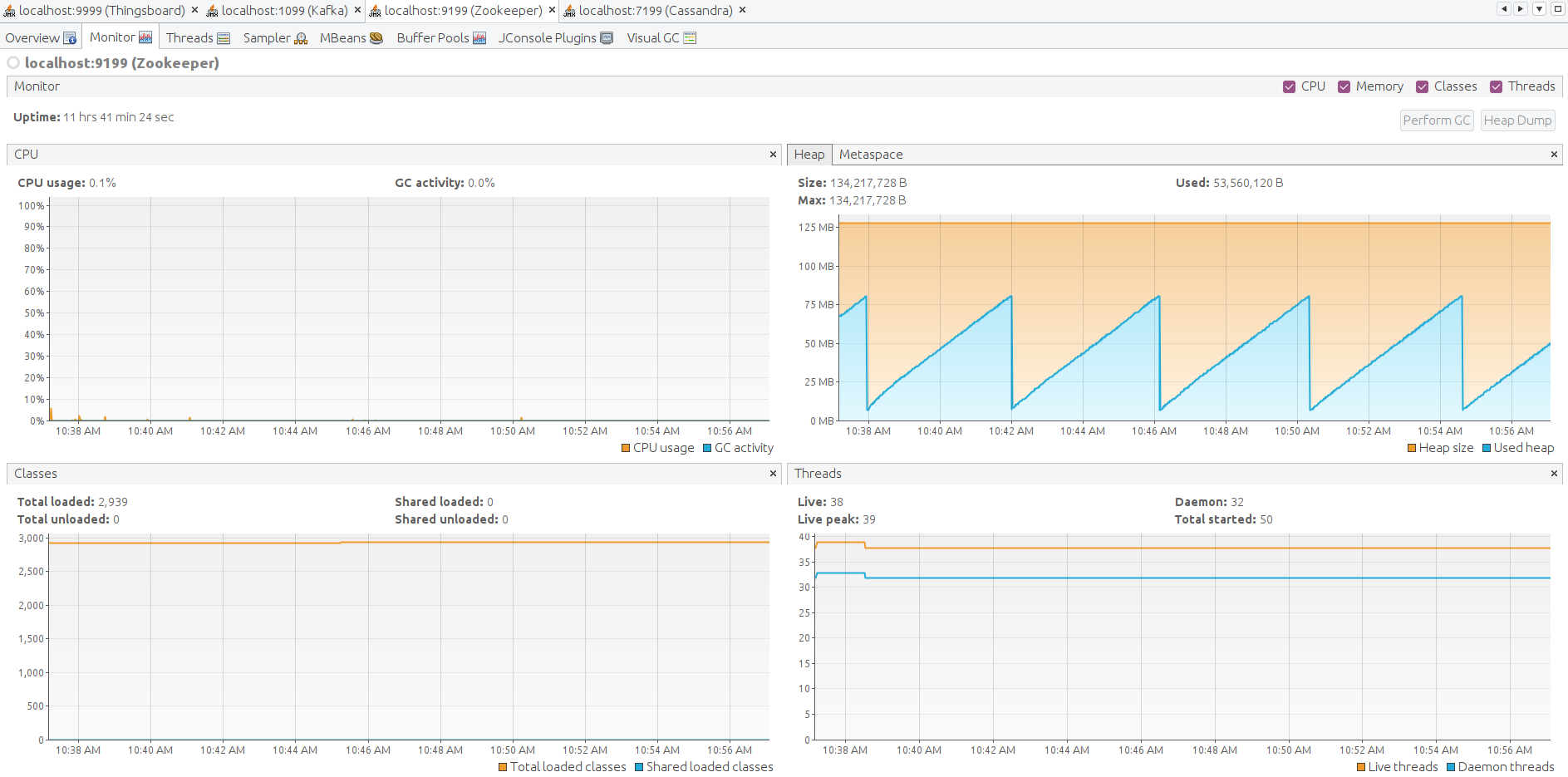The height and width of the screenshot is (777, 1568).
Task: Open the tab list dropdown arrow
Action: (1539, 9)
